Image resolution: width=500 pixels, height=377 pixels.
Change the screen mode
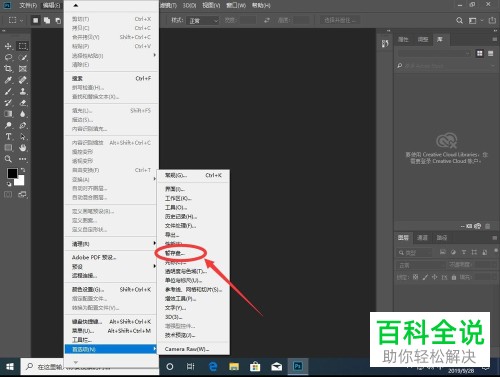23,194
